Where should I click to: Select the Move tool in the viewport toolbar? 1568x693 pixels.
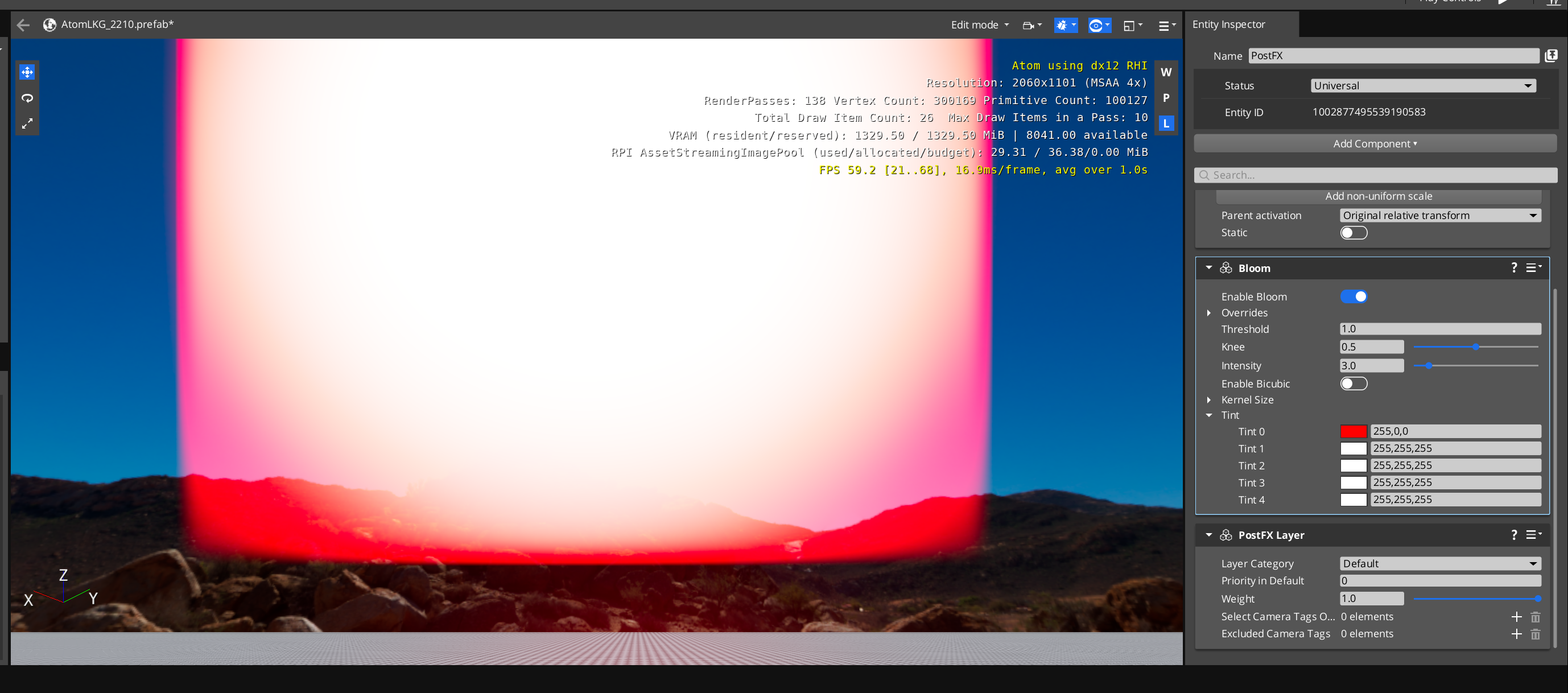(x=27, y=72)
